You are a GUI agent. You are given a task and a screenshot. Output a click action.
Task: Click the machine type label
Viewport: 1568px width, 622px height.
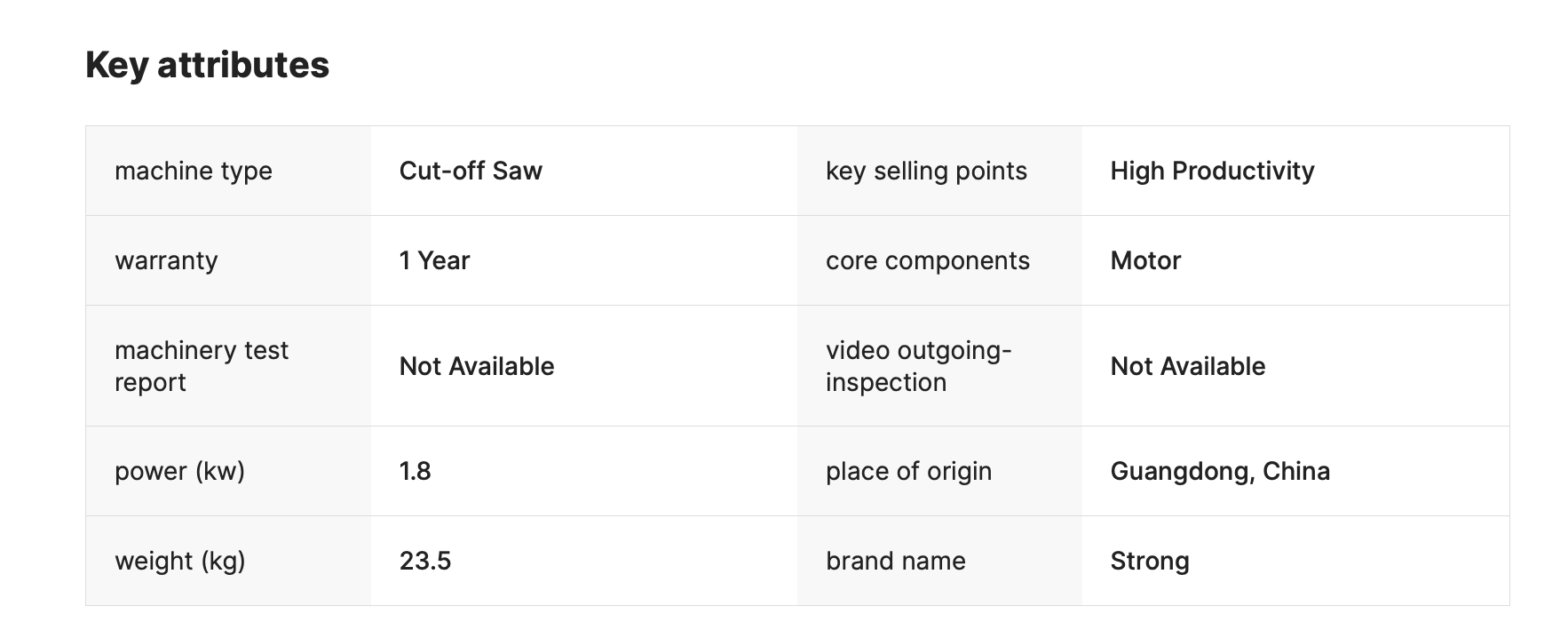coord(194,171)
